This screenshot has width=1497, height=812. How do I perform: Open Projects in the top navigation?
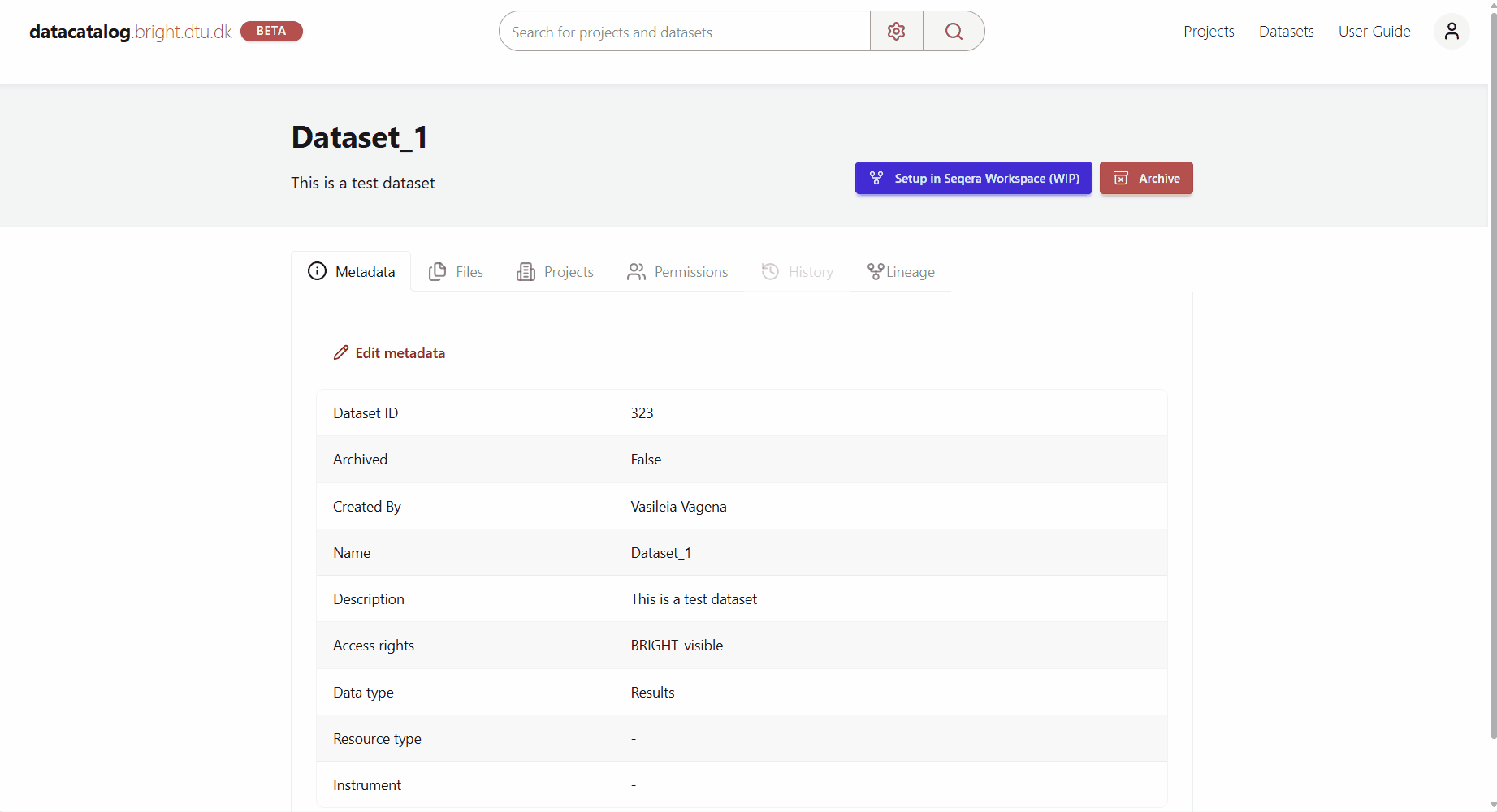[x=1209, y=32]
